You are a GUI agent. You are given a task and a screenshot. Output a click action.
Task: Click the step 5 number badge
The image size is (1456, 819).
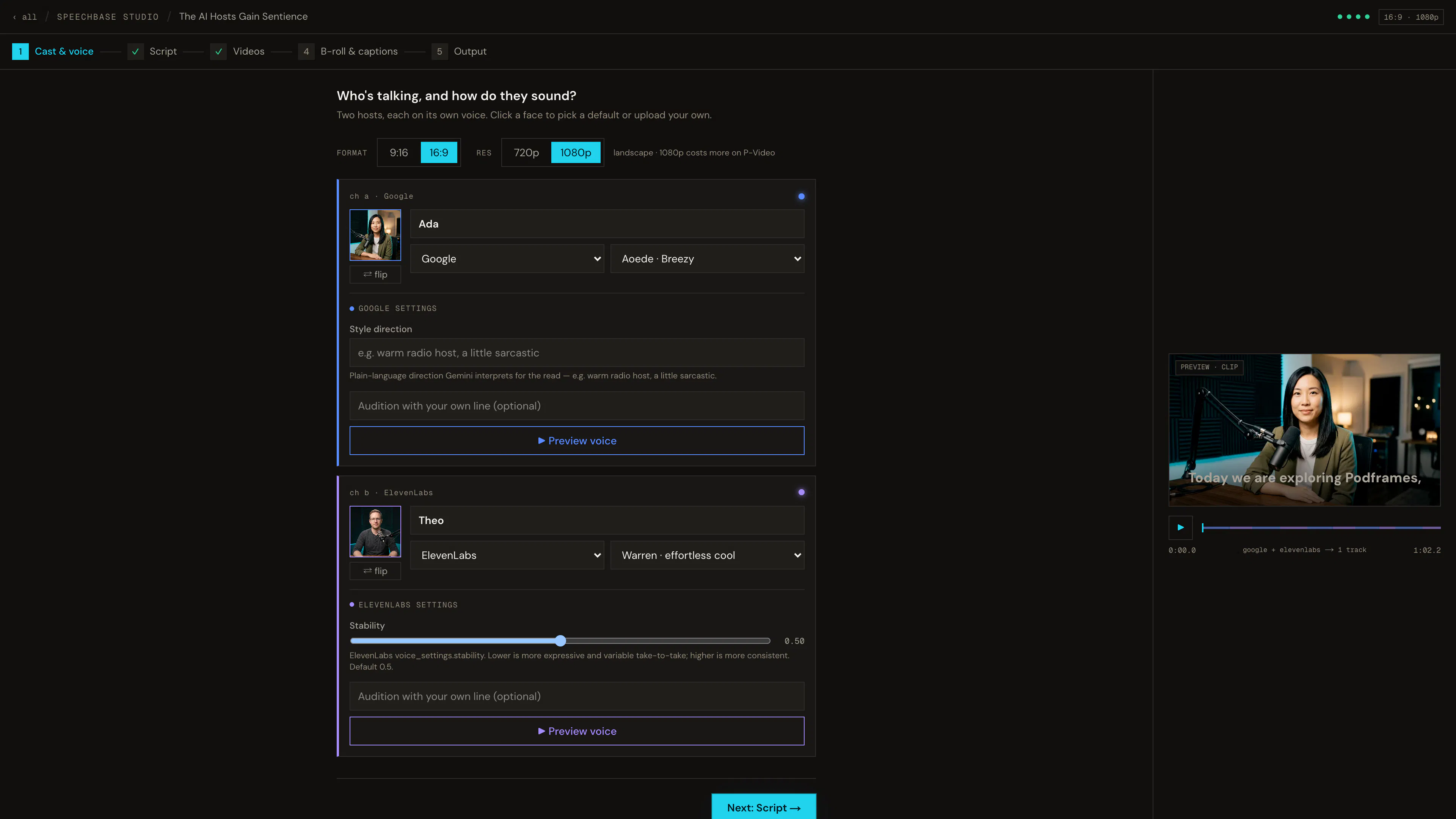440,52
